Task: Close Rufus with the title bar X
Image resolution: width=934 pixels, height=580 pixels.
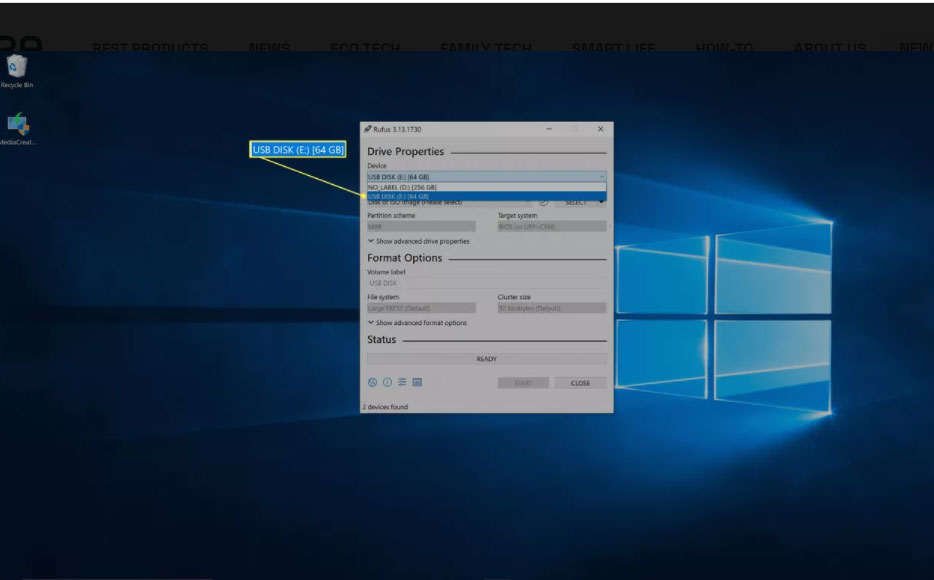Action: [x=600, y=129]
